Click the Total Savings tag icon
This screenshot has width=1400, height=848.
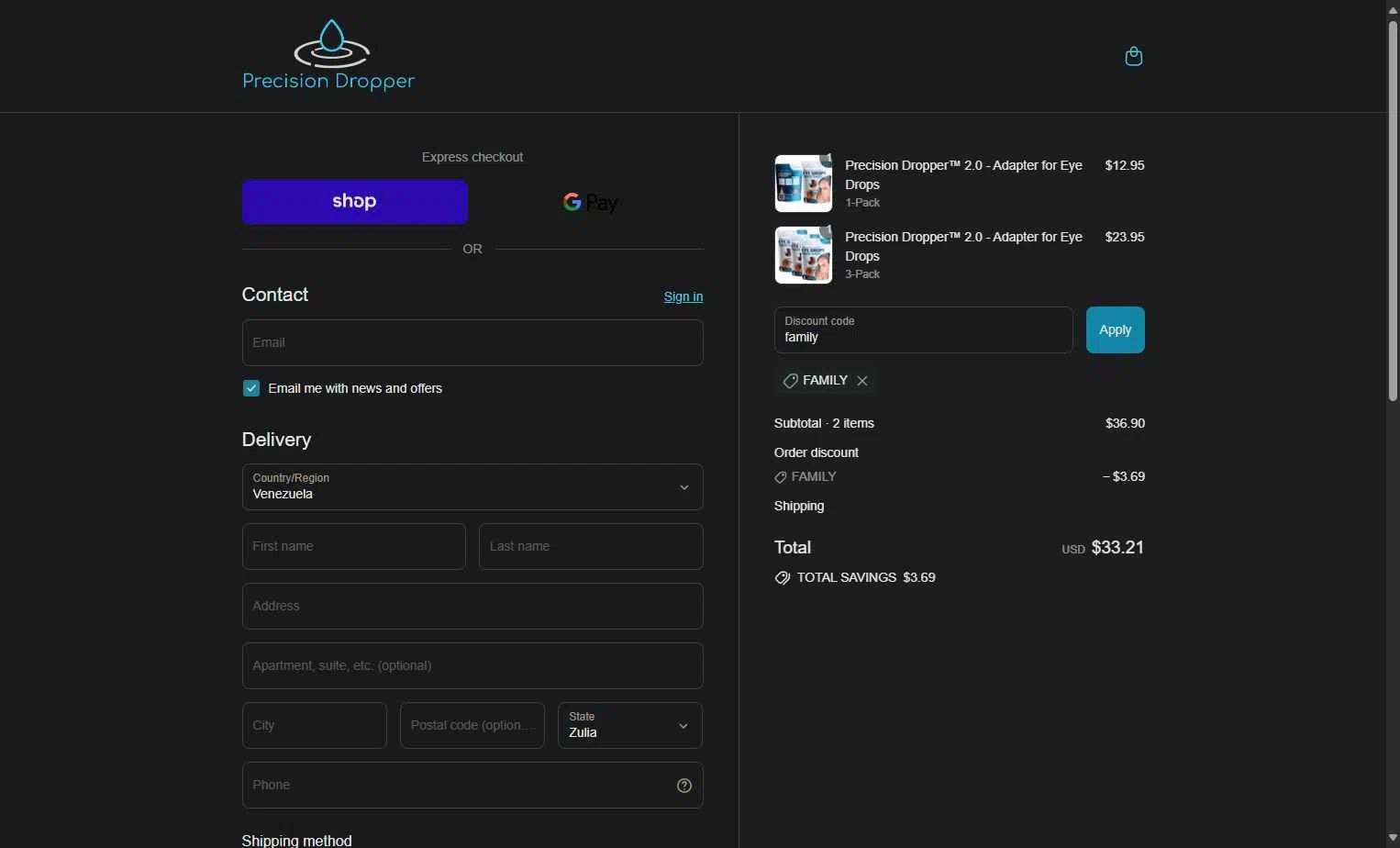[783, 578]
